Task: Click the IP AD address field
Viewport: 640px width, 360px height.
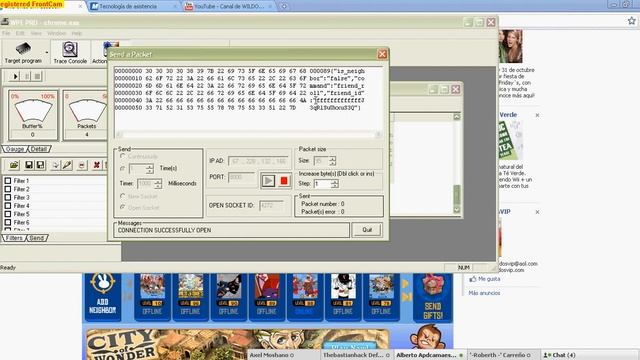Action: pos(258,161)
